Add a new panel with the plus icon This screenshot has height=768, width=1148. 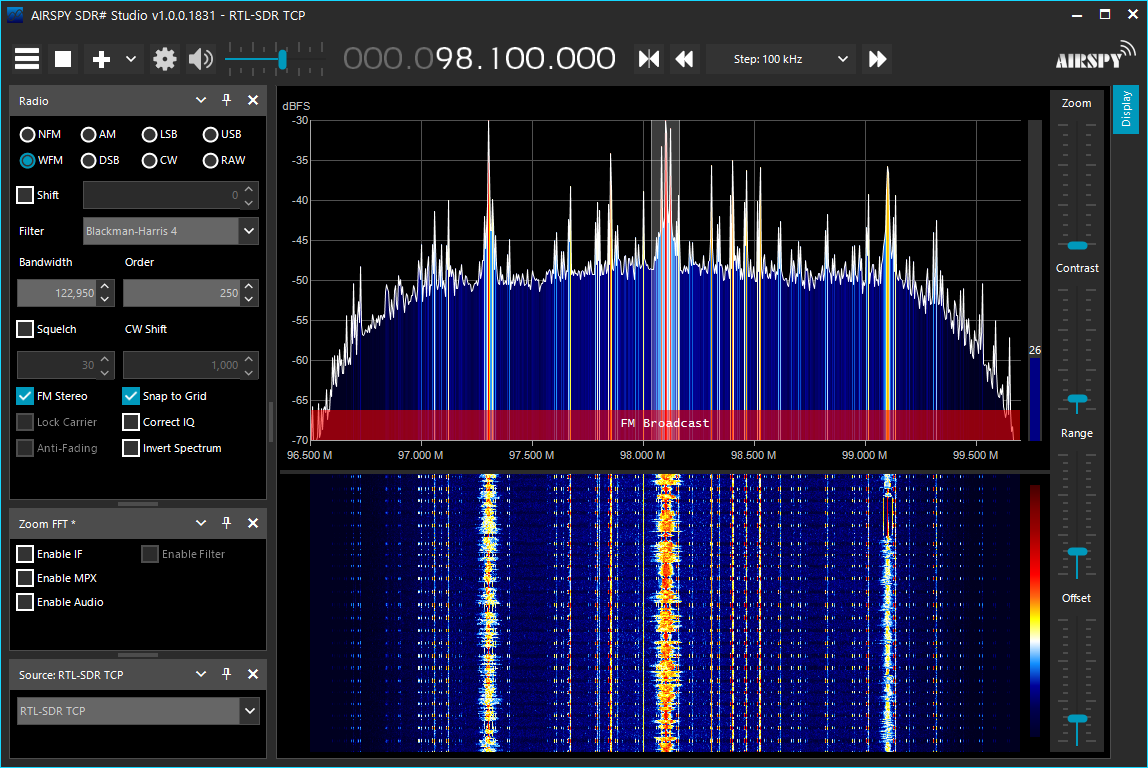point(99,58)
